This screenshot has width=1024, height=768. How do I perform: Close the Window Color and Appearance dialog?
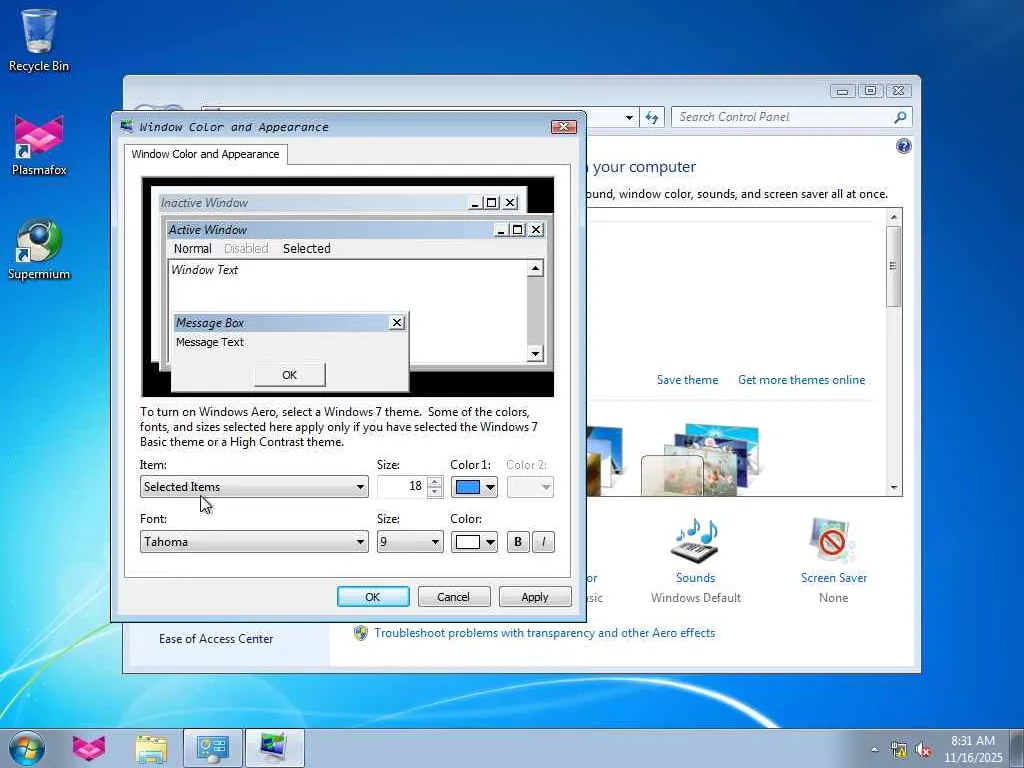click(564, 127)
